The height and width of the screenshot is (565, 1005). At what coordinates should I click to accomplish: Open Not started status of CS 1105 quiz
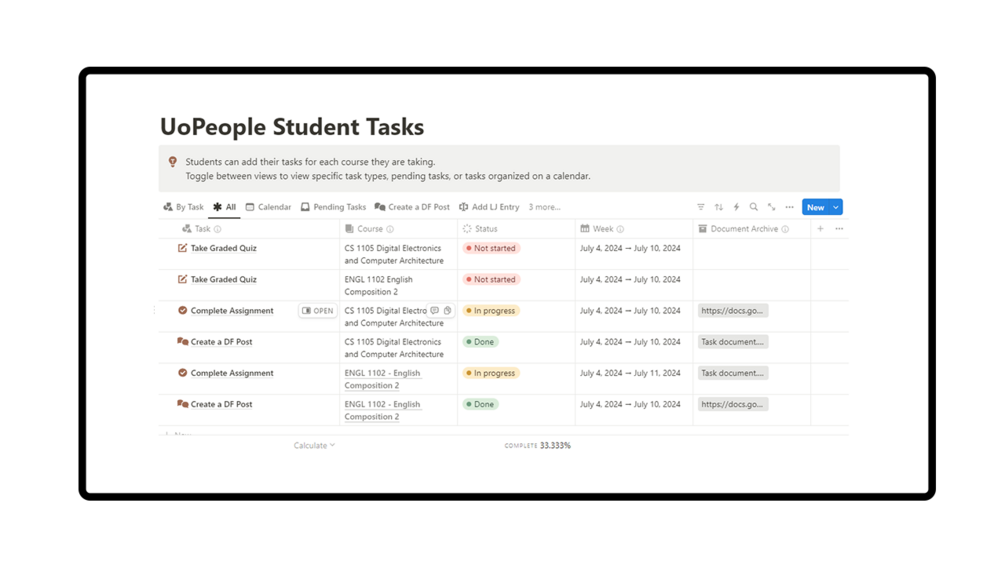pos(491,248)
